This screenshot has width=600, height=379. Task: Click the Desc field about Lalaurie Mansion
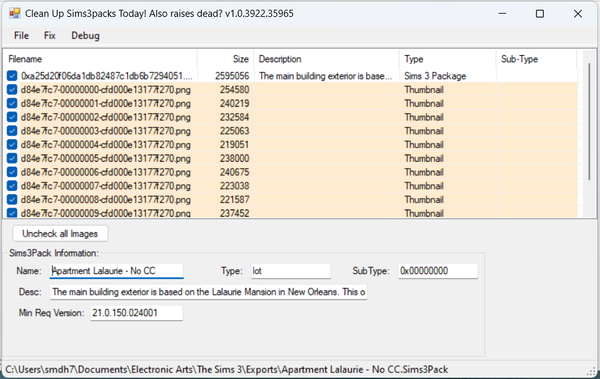209,292
